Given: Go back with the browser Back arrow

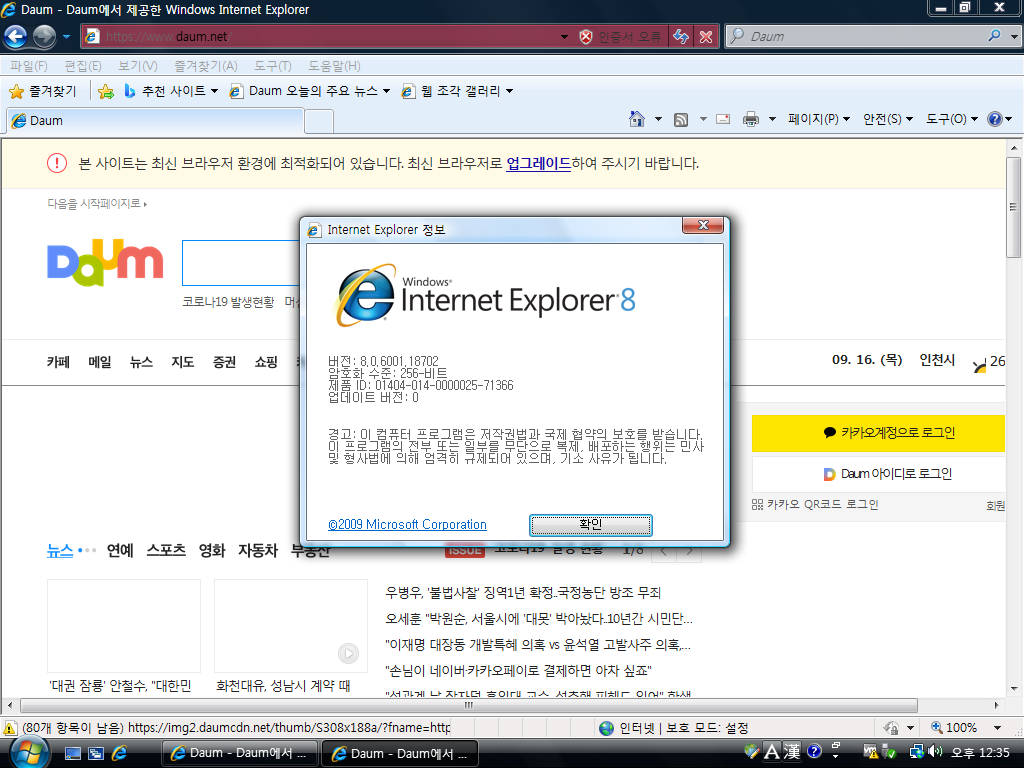Looking at the screenshot, I should [x=16, y=37].
